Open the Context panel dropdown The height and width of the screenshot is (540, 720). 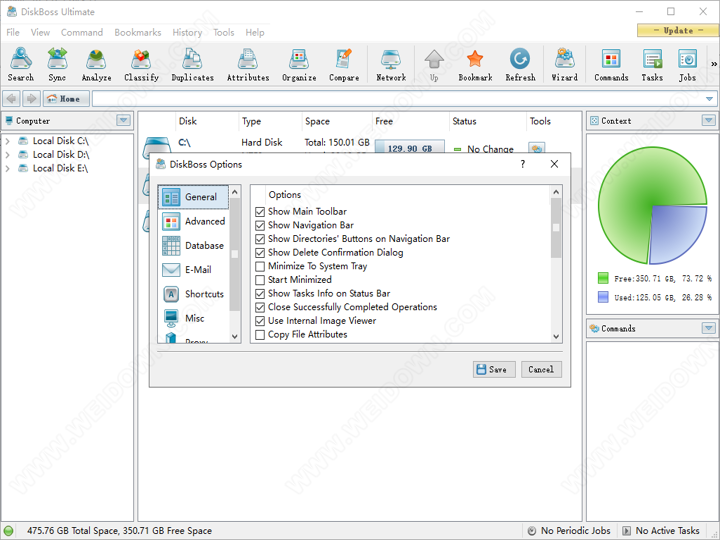point(709,121)
